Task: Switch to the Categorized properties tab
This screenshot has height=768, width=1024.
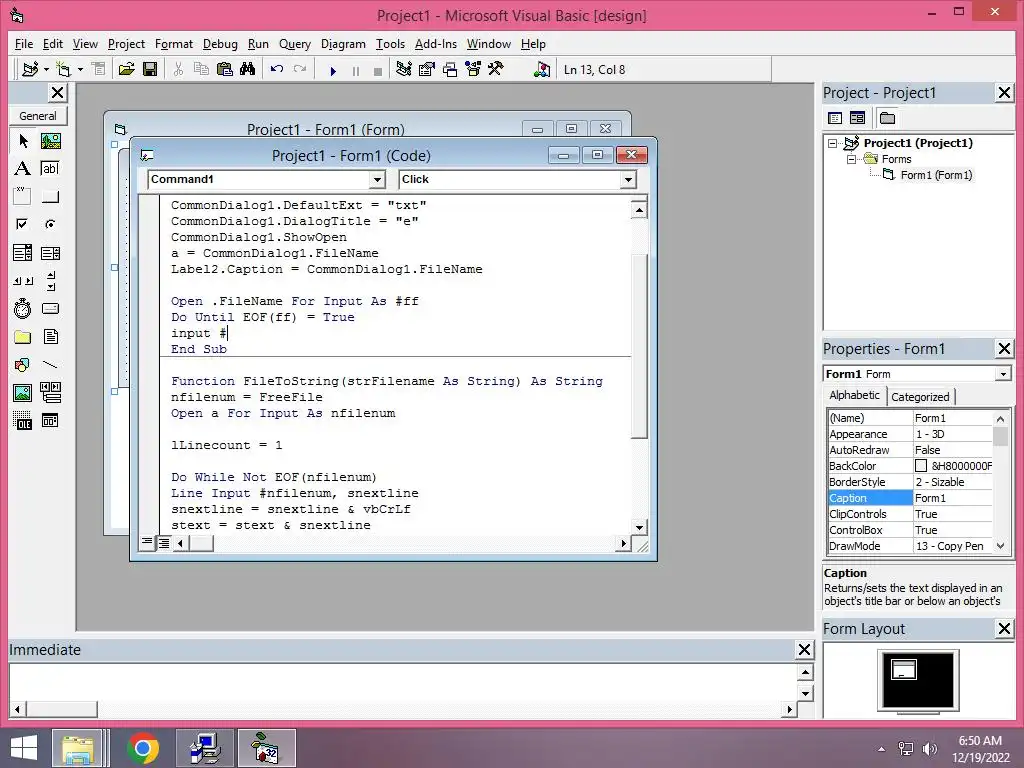Action: click(x=920, y=396)
